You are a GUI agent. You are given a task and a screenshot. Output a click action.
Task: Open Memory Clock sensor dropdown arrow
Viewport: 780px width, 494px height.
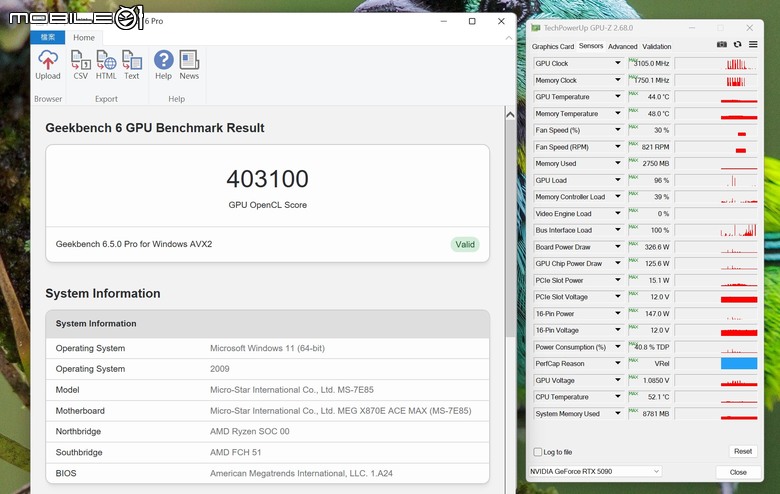(x=618, y=80)
